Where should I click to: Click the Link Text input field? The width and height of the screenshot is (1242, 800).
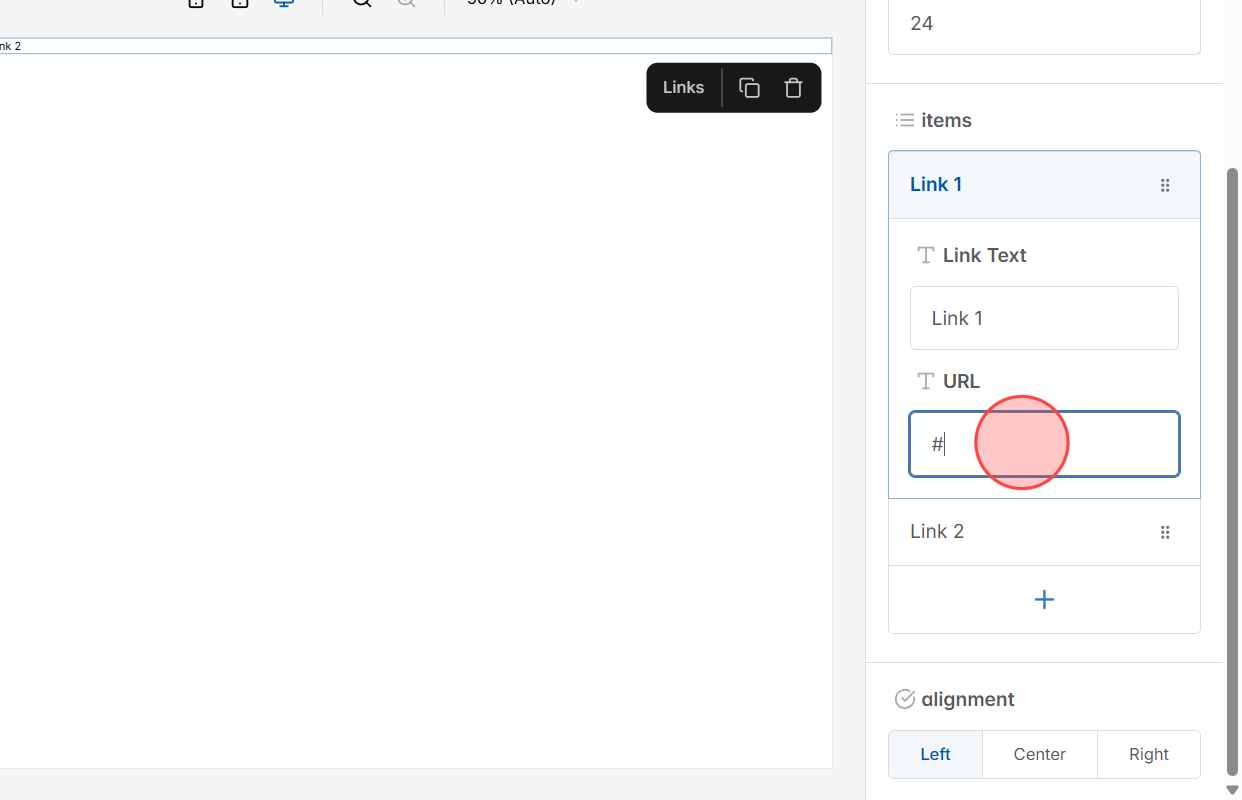1044,318
